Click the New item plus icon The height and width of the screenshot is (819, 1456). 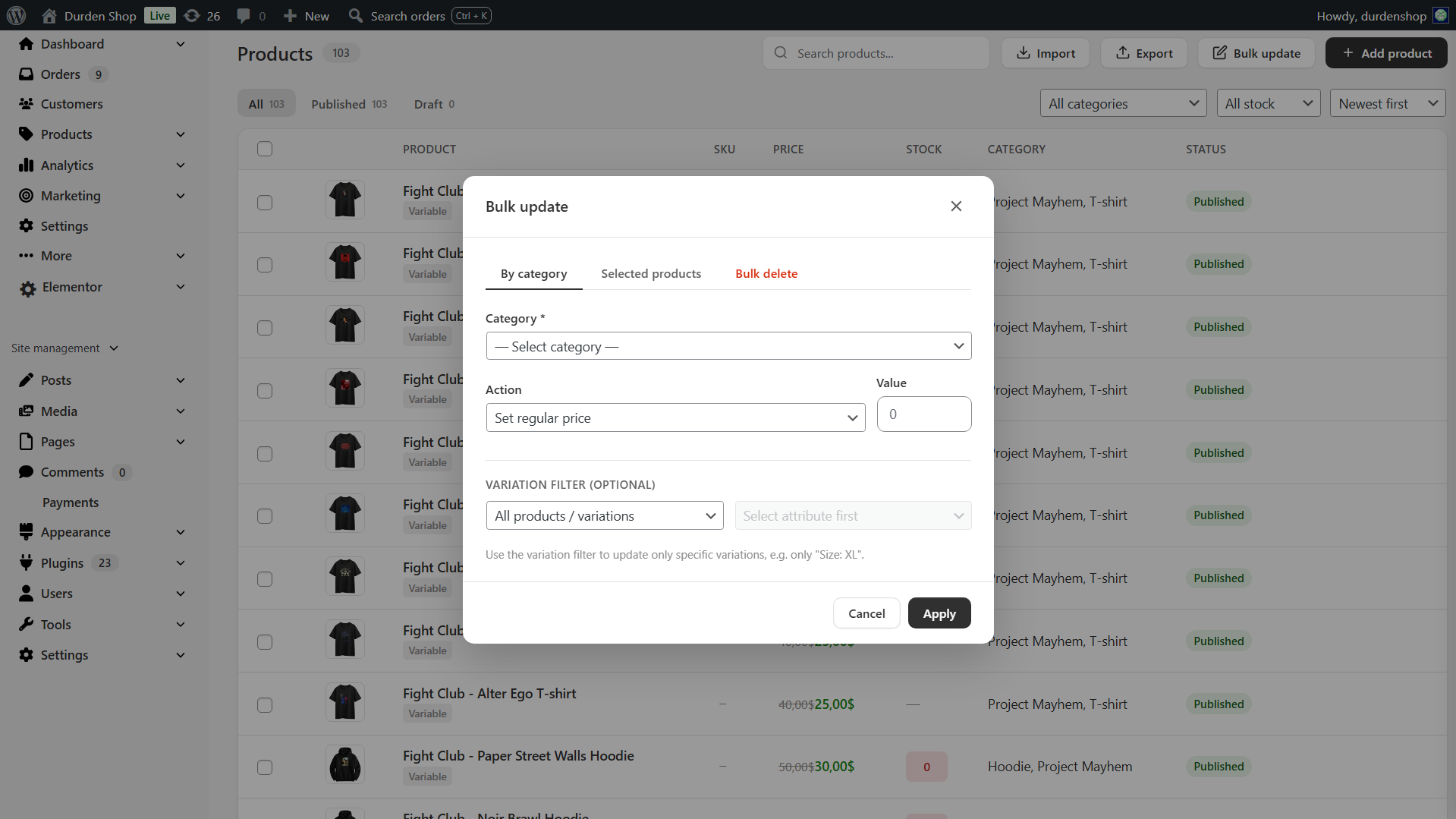click(x=291, y=15)
